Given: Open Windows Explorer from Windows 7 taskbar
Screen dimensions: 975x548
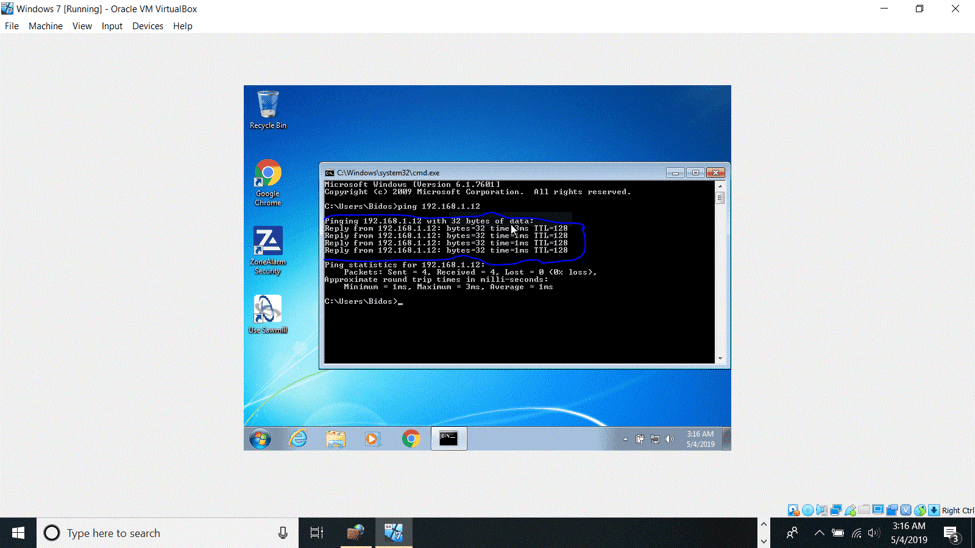Looking at the screenshot, I should (335, 439).
